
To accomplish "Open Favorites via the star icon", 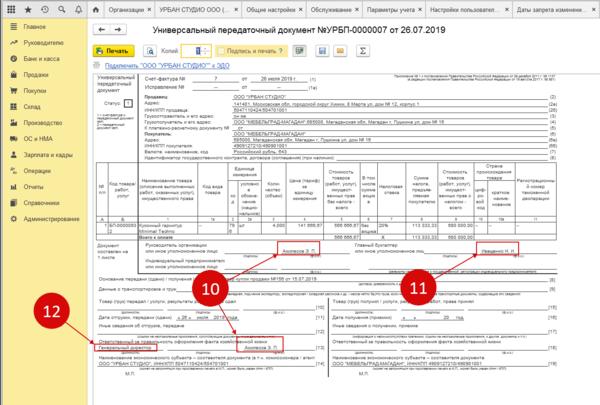I will click(28, 9).
